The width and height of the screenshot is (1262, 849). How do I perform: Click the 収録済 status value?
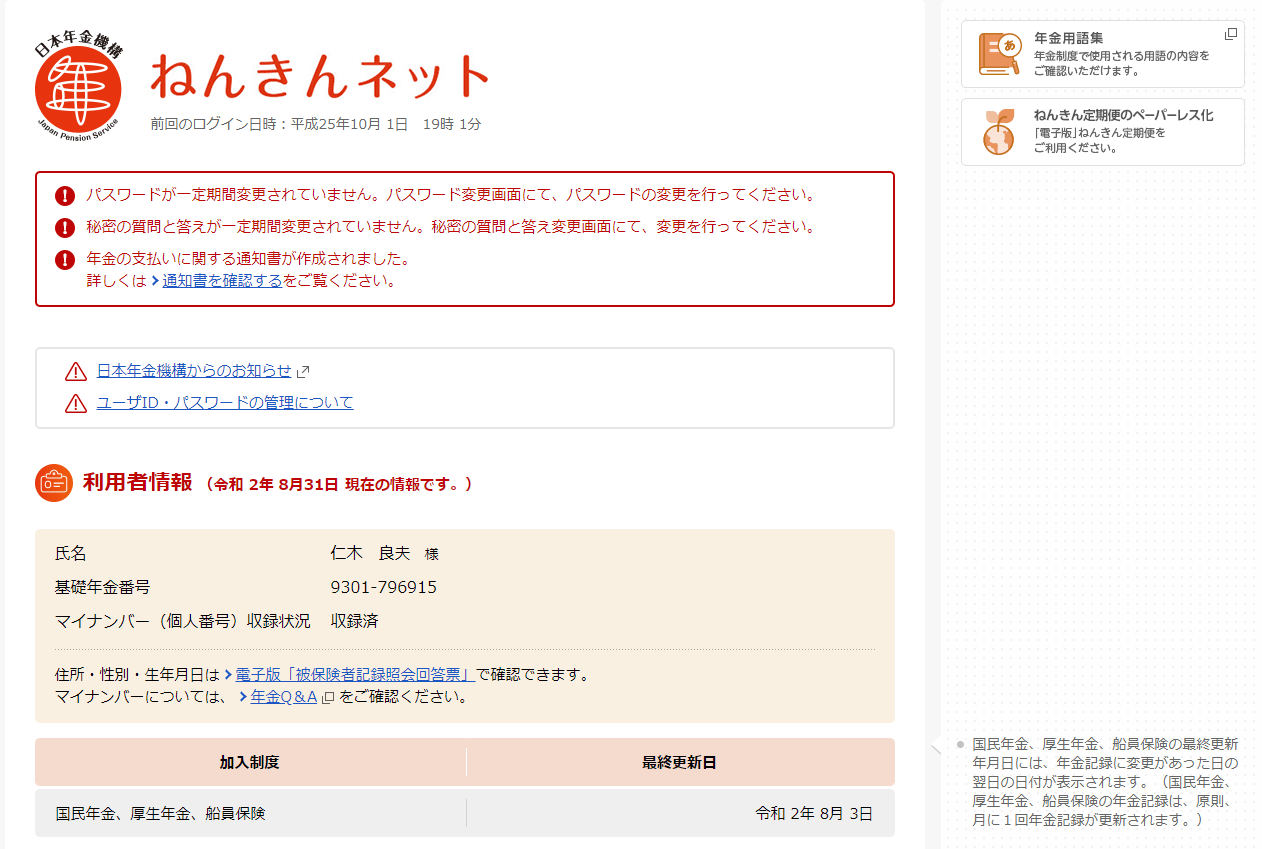pyautogui.click(x=354, y=621)
